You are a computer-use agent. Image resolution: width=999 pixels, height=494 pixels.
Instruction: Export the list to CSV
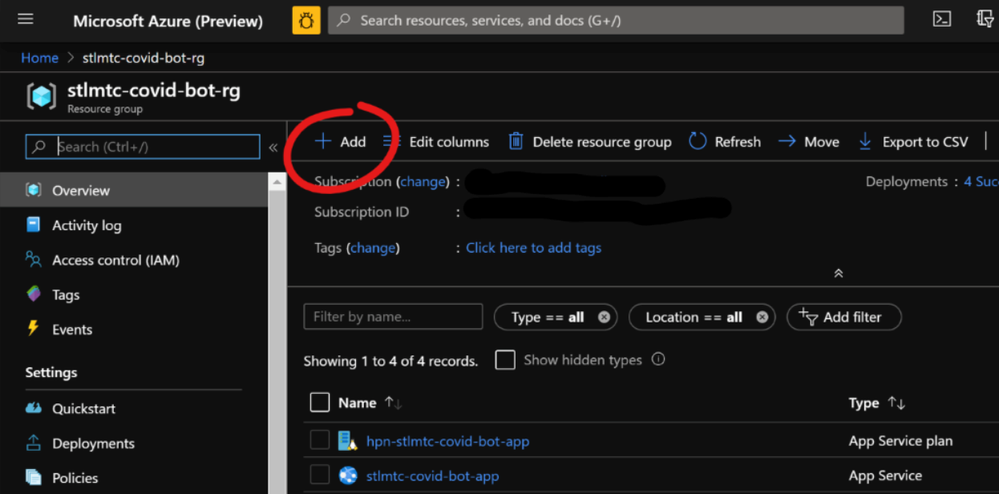[x=913, y=142]
